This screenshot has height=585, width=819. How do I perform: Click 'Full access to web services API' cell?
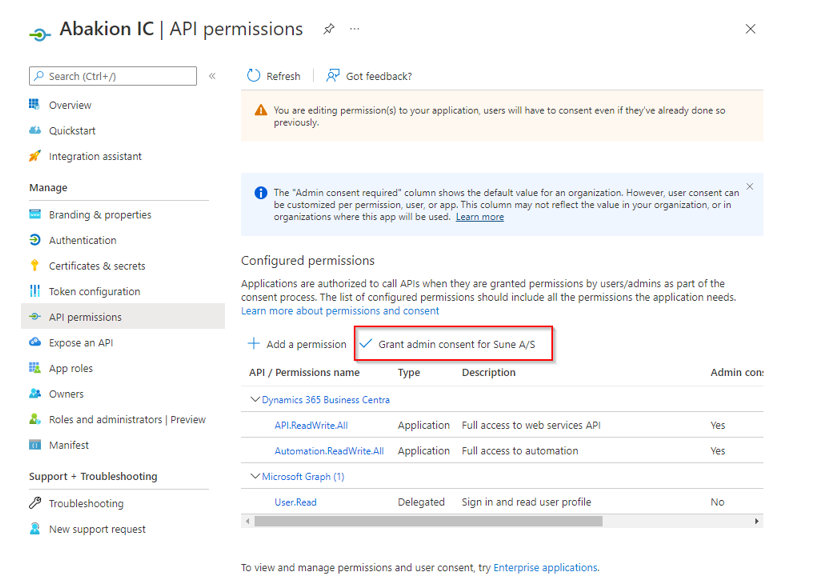[x=531, y=425]
